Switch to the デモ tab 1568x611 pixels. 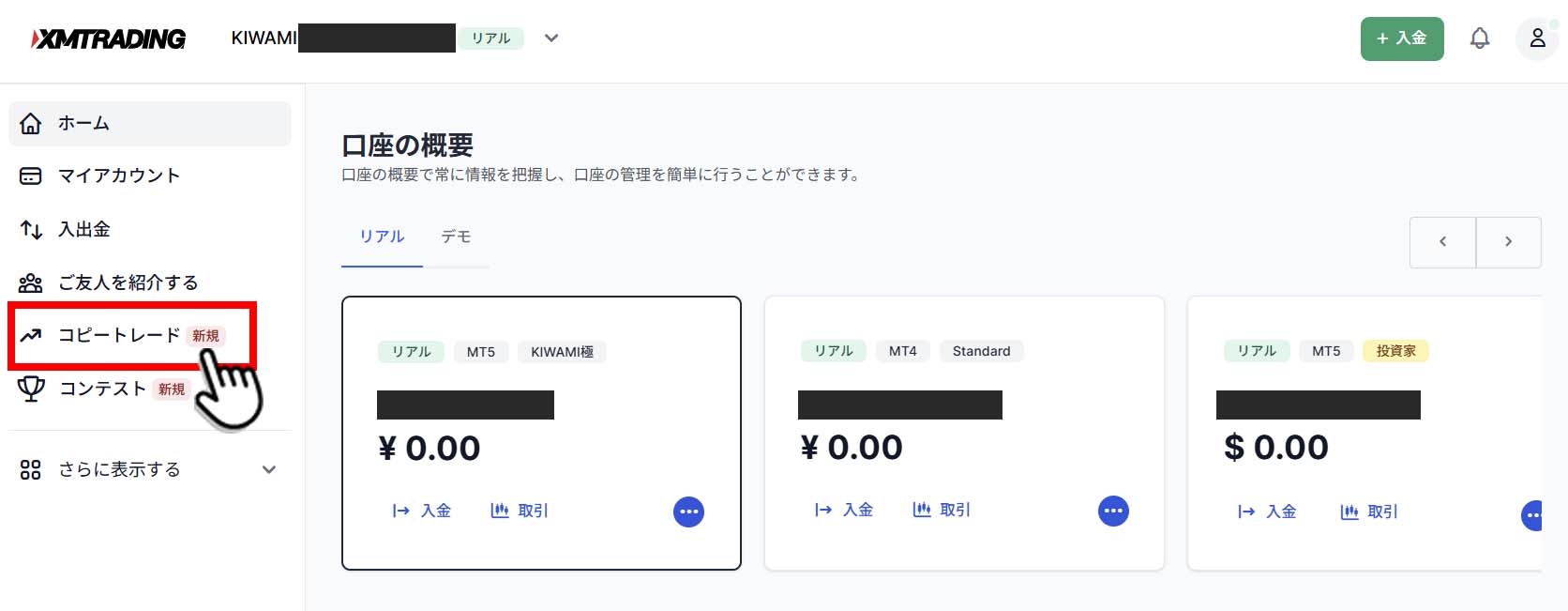tap(456, 237)
